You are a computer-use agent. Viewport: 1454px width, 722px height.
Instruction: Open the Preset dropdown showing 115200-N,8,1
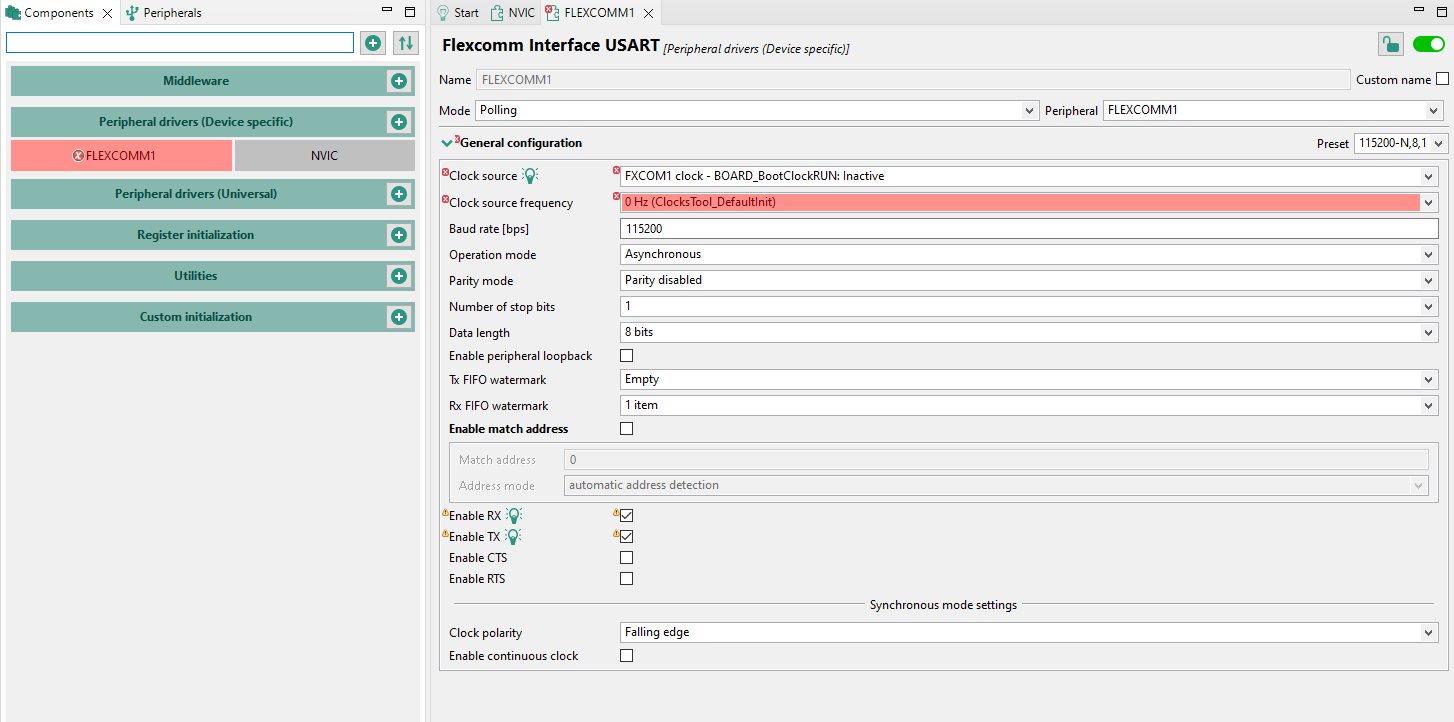[1400, 144]
